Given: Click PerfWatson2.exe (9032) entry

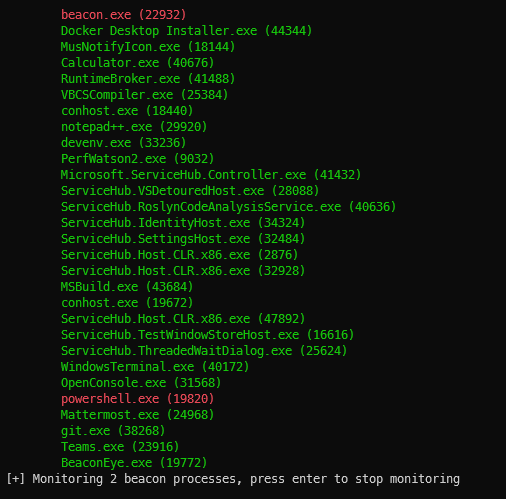Looking at the screenshot, I should pos(137,159).
